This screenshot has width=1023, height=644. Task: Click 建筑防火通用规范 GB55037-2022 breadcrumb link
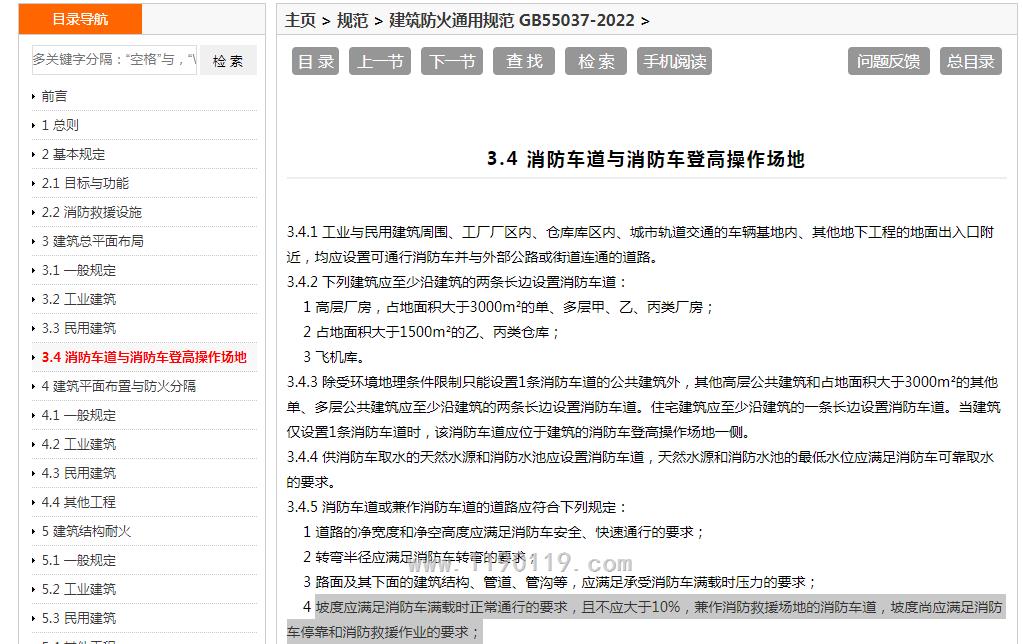pos(512,21)
